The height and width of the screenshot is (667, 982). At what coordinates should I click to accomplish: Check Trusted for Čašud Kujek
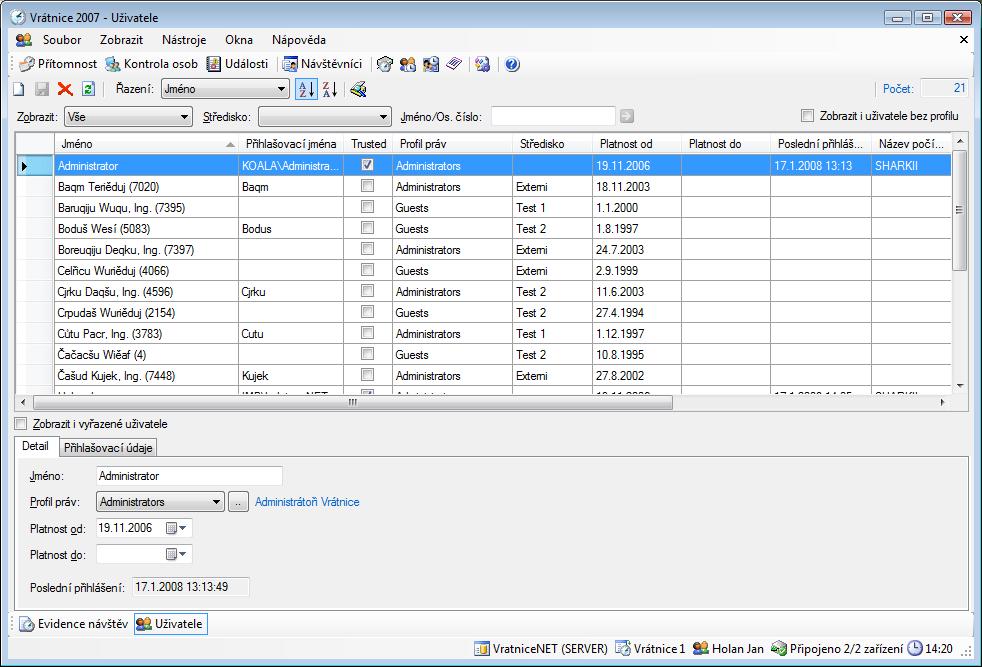point(368,375)
